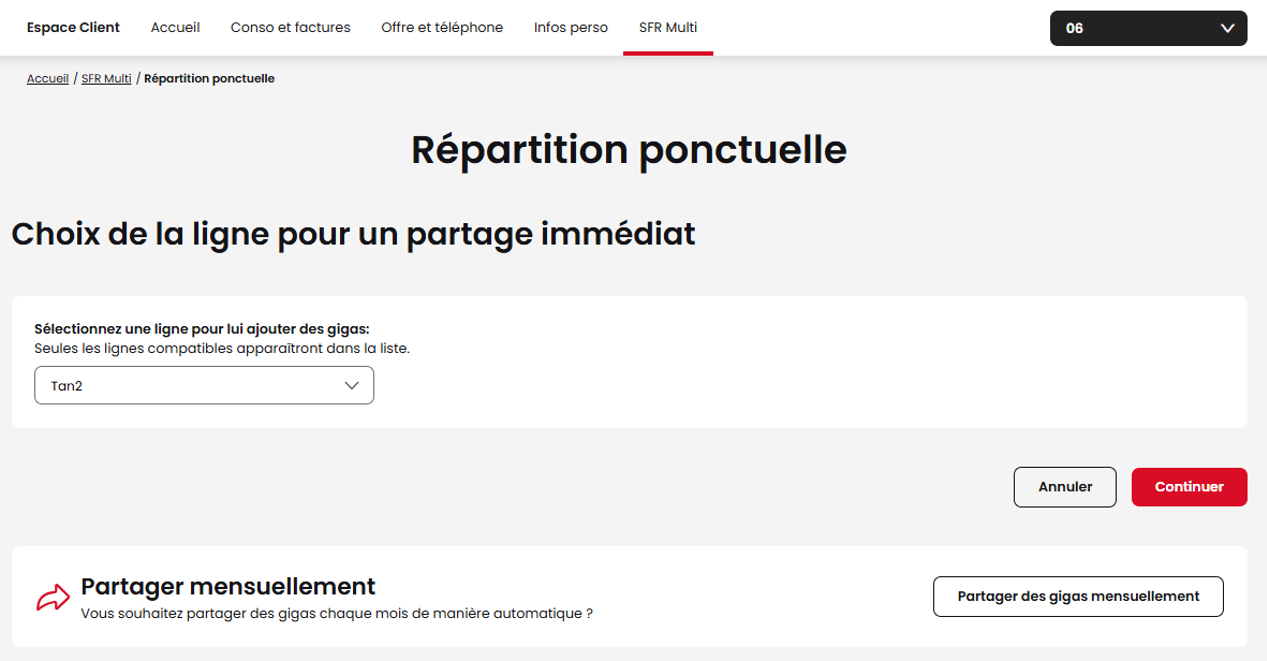Viewport: 1267px width, 661px height.
Task: Click the red share arrow icon
Action: 53,597
